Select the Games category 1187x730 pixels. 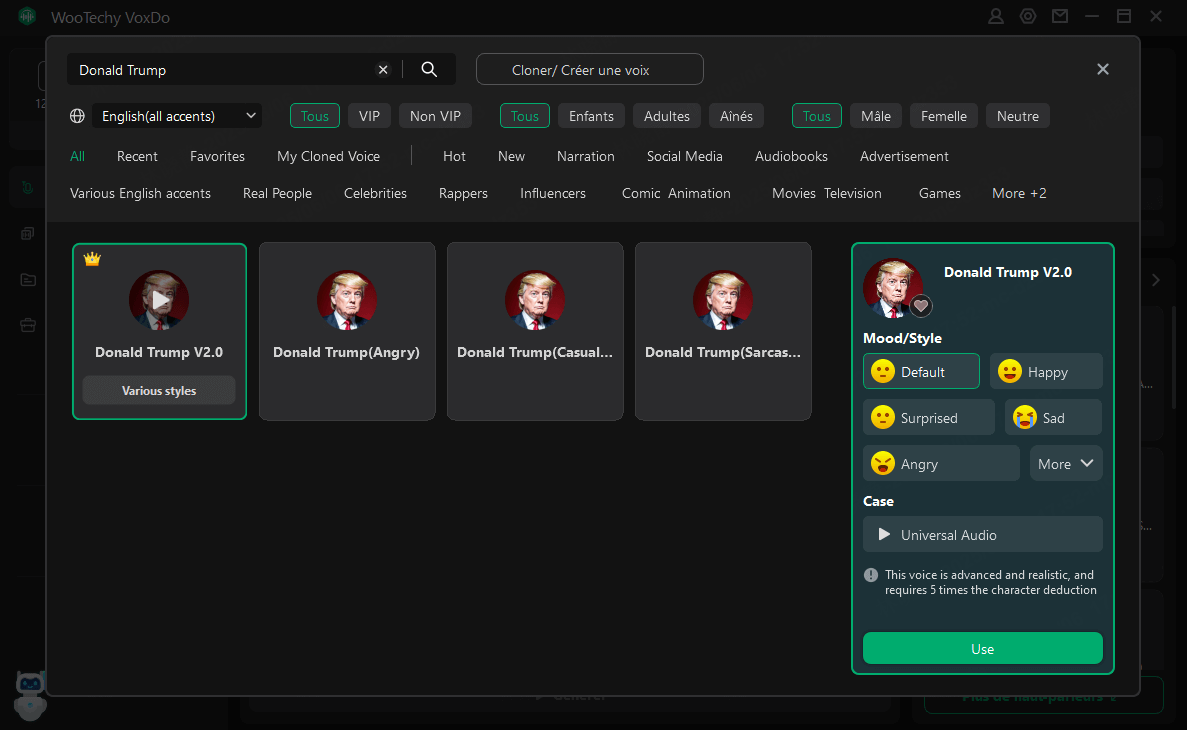coord(939,193)
